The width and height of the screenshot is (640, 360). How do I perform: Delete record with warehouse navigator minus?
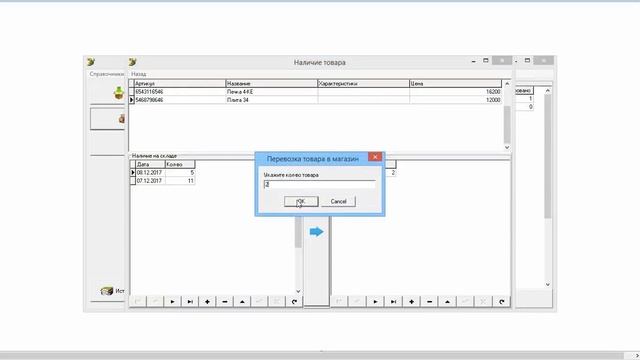[x=225, y=302]
